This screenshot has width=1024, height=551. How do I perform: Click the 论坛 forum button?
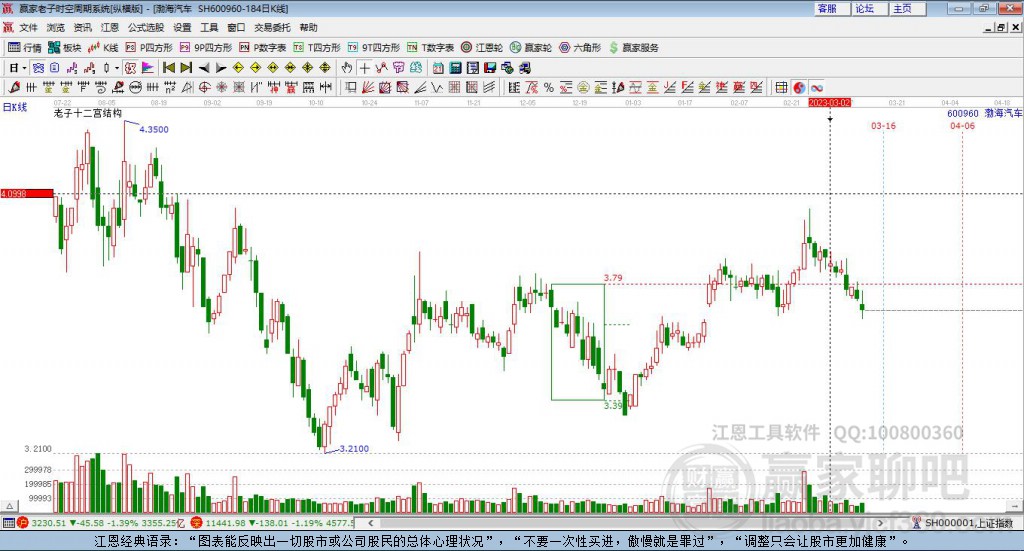[x=870, y=8]
